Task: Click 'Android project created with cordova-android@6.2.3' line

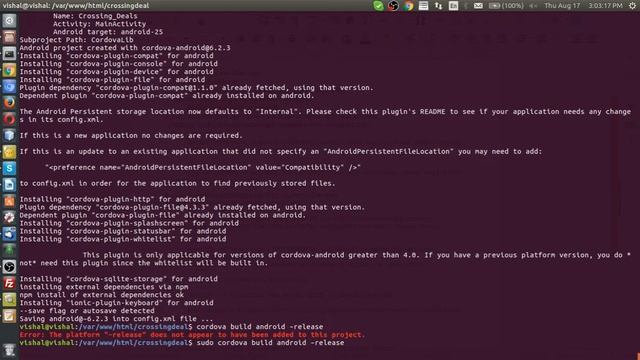Action: 125,48
